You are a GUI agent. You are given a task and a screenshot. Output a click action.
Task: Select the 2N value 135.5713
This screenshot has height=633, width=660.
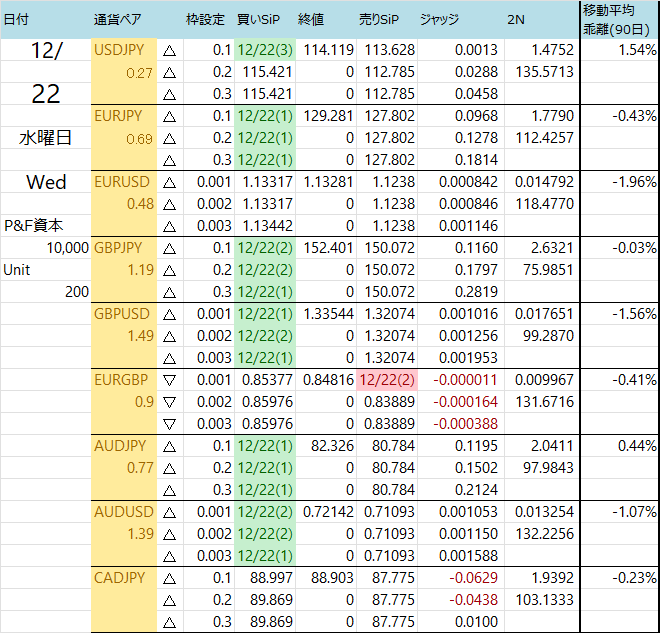[545, 72]
